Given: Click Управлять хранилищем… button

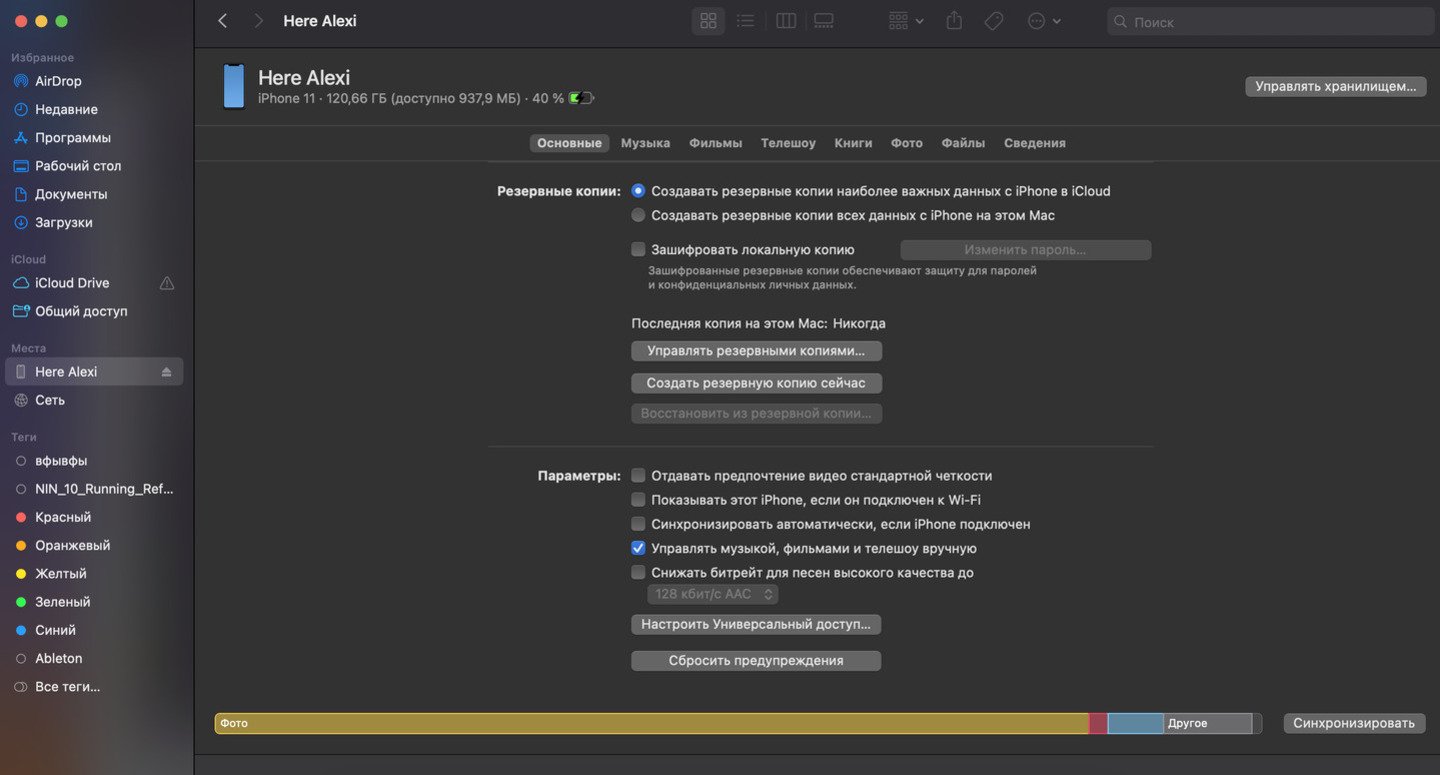Looking at the screenshot, I should 1335,87.
